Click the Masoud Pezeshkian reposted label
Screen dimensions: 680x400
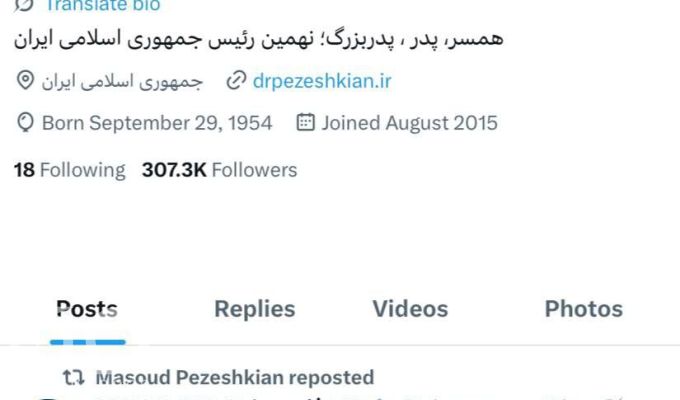[235, 377]
